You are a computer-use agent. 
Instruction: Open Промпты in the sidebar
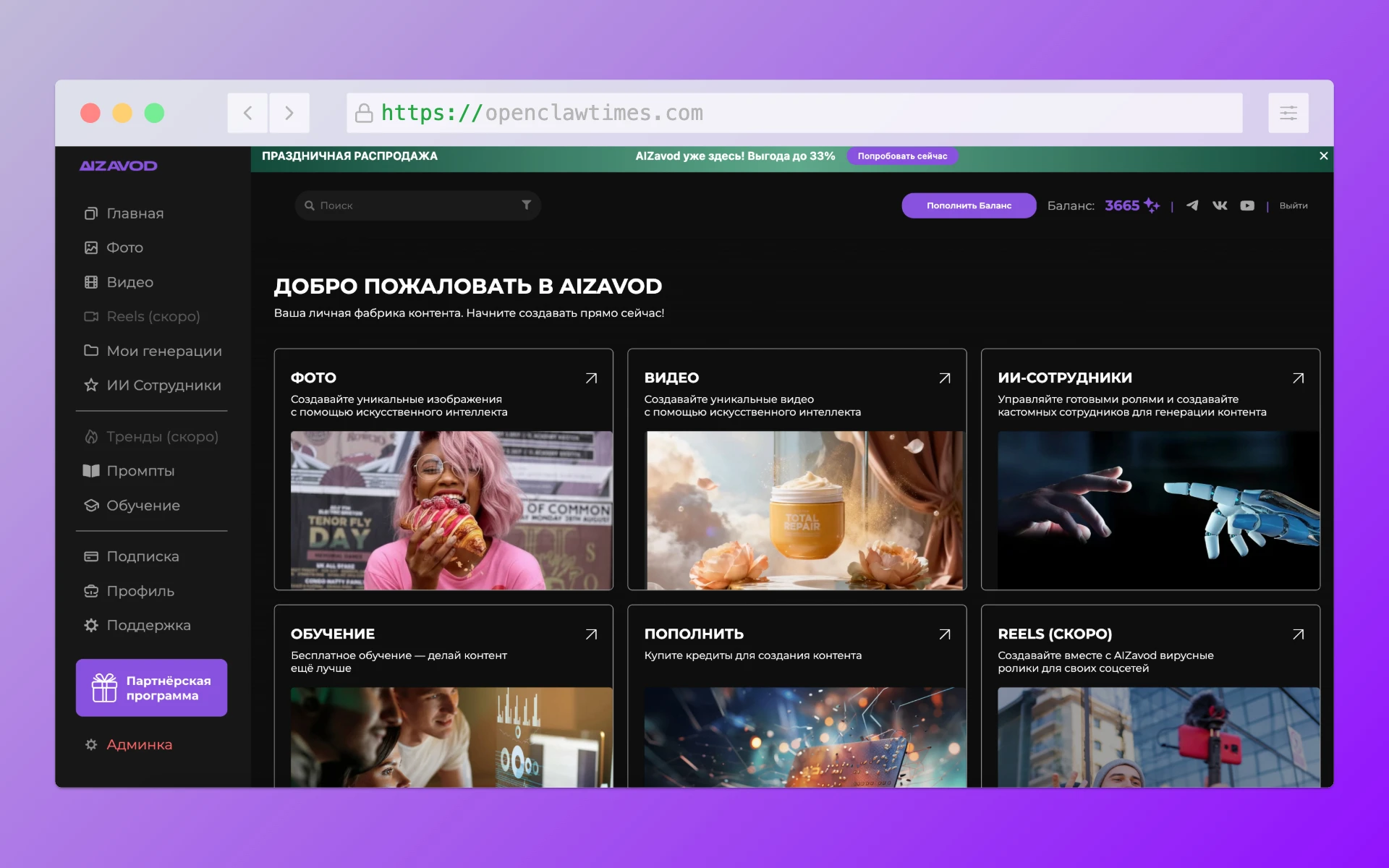coord(140,471)
